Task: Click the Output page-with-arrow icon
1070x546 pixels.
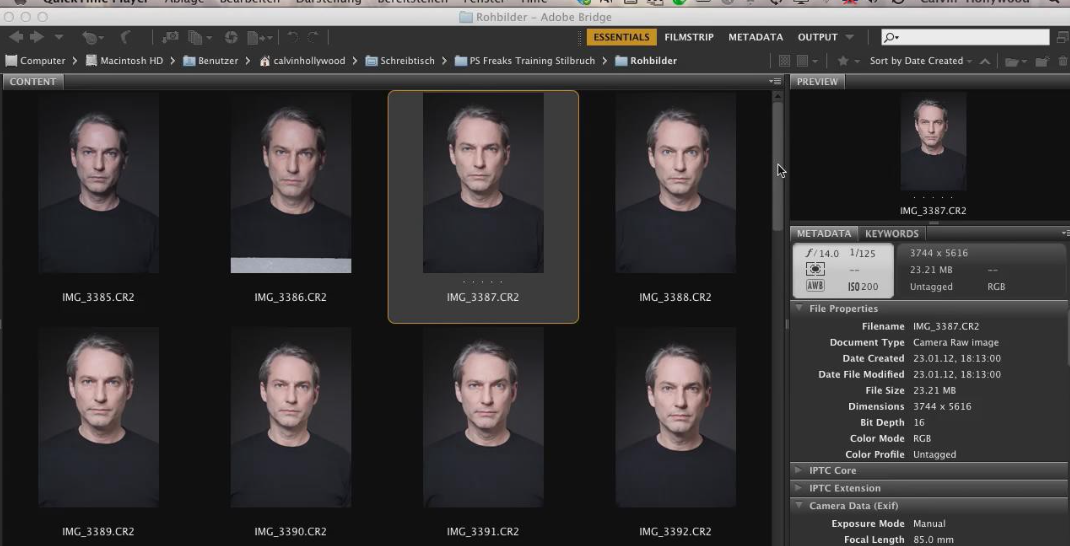Action: point(259,38)
